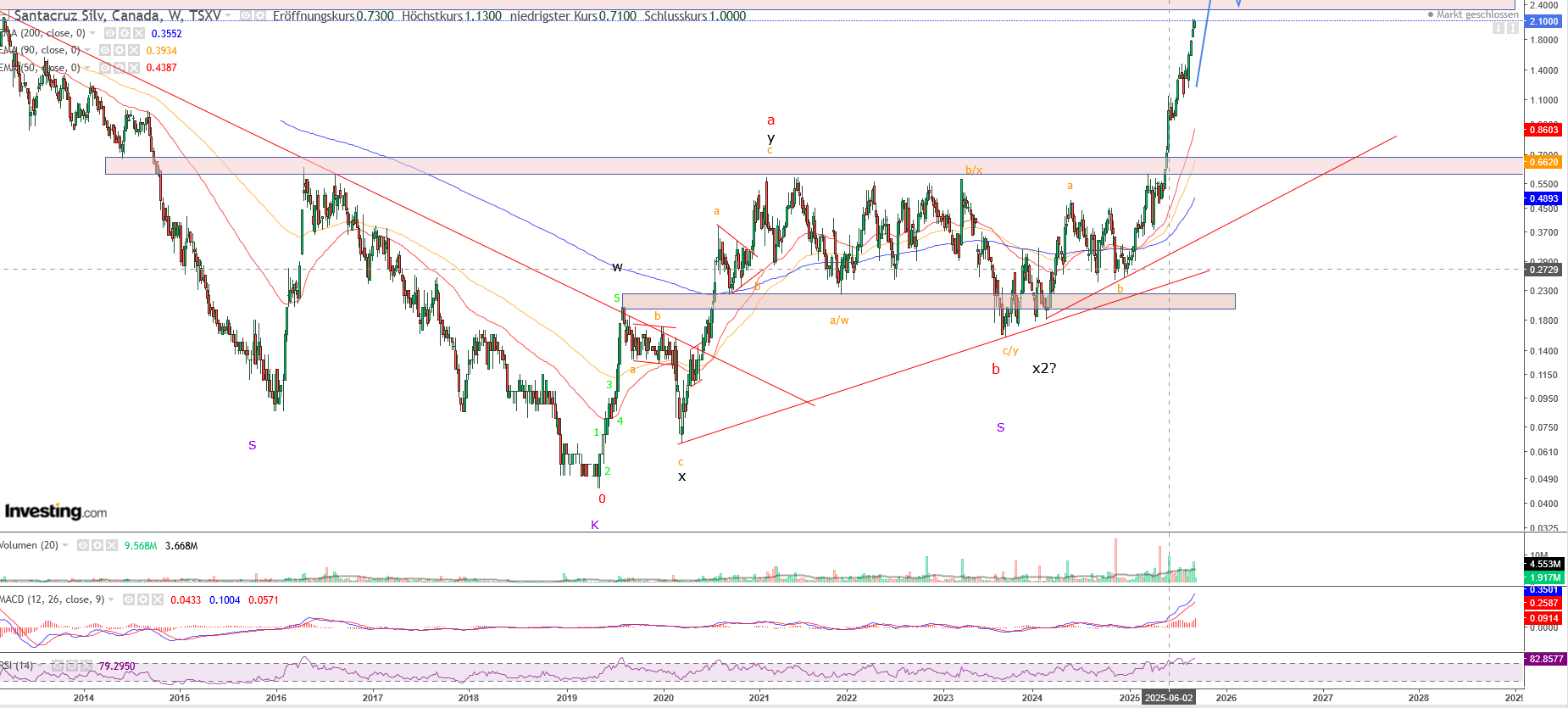Open settings gear for EMA 50

pos(120,67)
